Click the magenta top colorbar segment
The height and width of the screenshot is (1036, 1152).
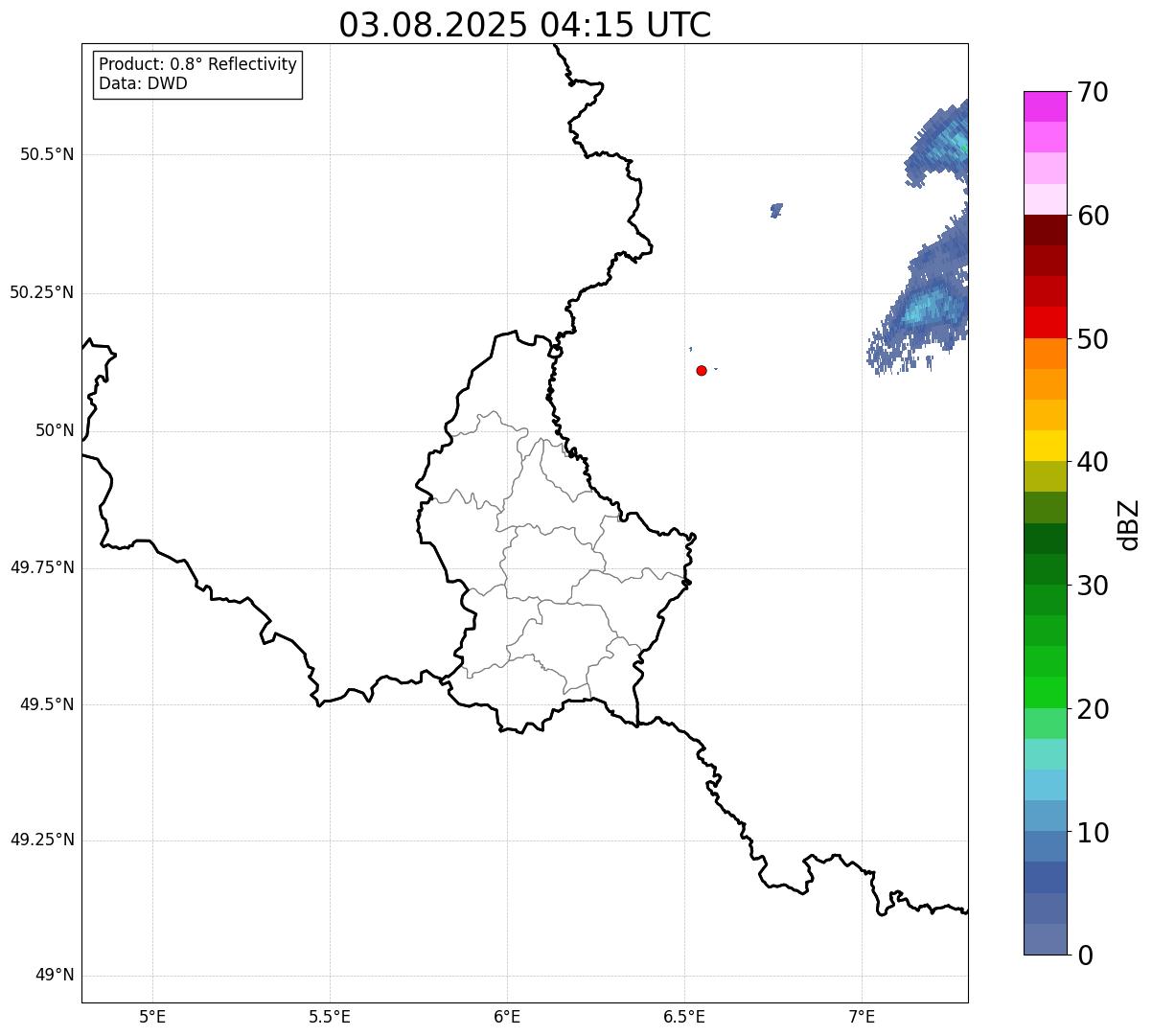(x=1045, y=106)
